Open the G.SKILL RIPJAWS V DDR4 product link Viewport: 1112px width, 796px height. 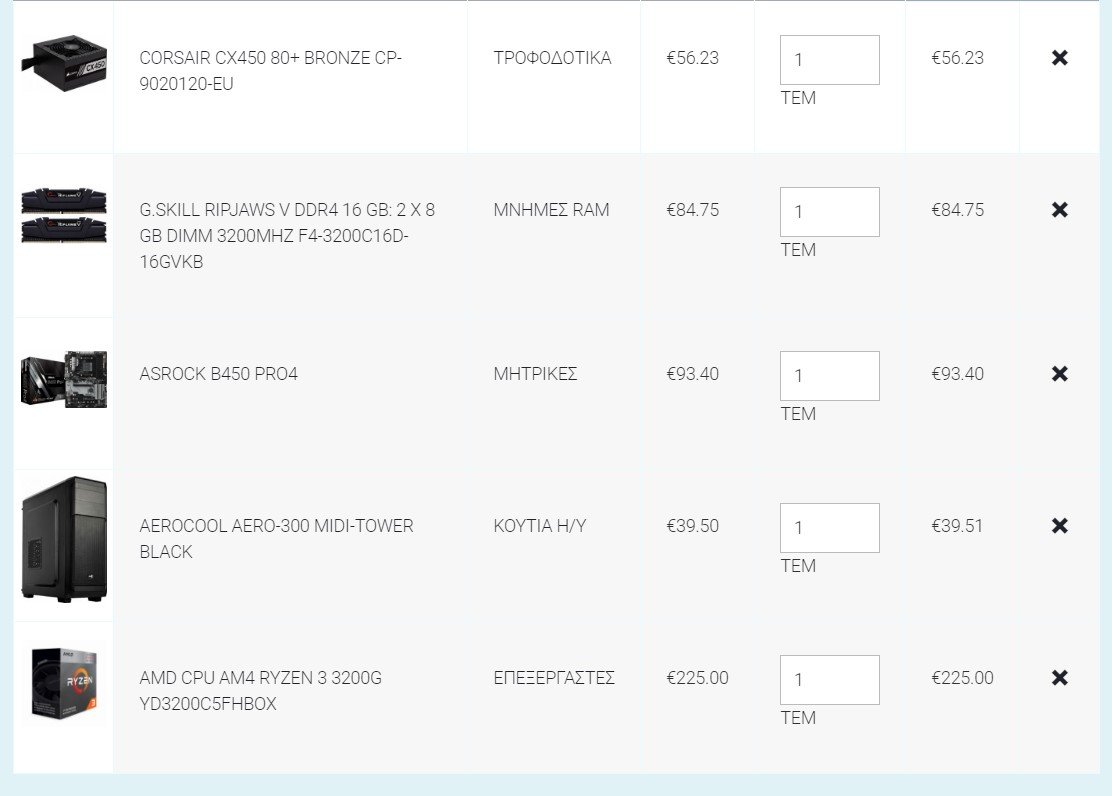[x=287, y=236]
